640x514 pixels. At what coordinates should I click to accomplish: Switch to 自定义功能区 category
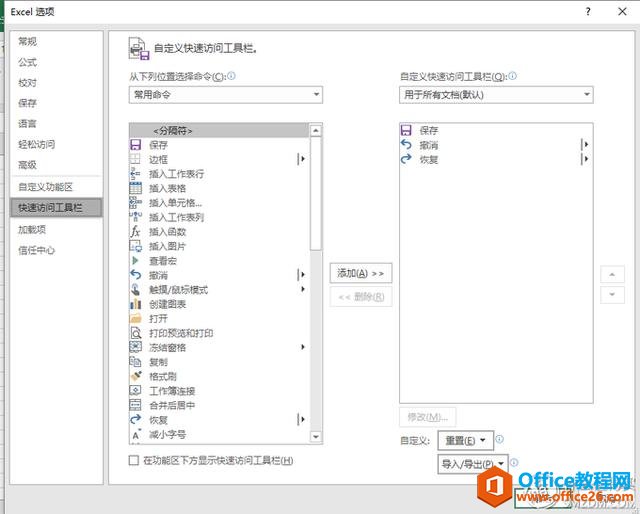click(x=56, y=187)
